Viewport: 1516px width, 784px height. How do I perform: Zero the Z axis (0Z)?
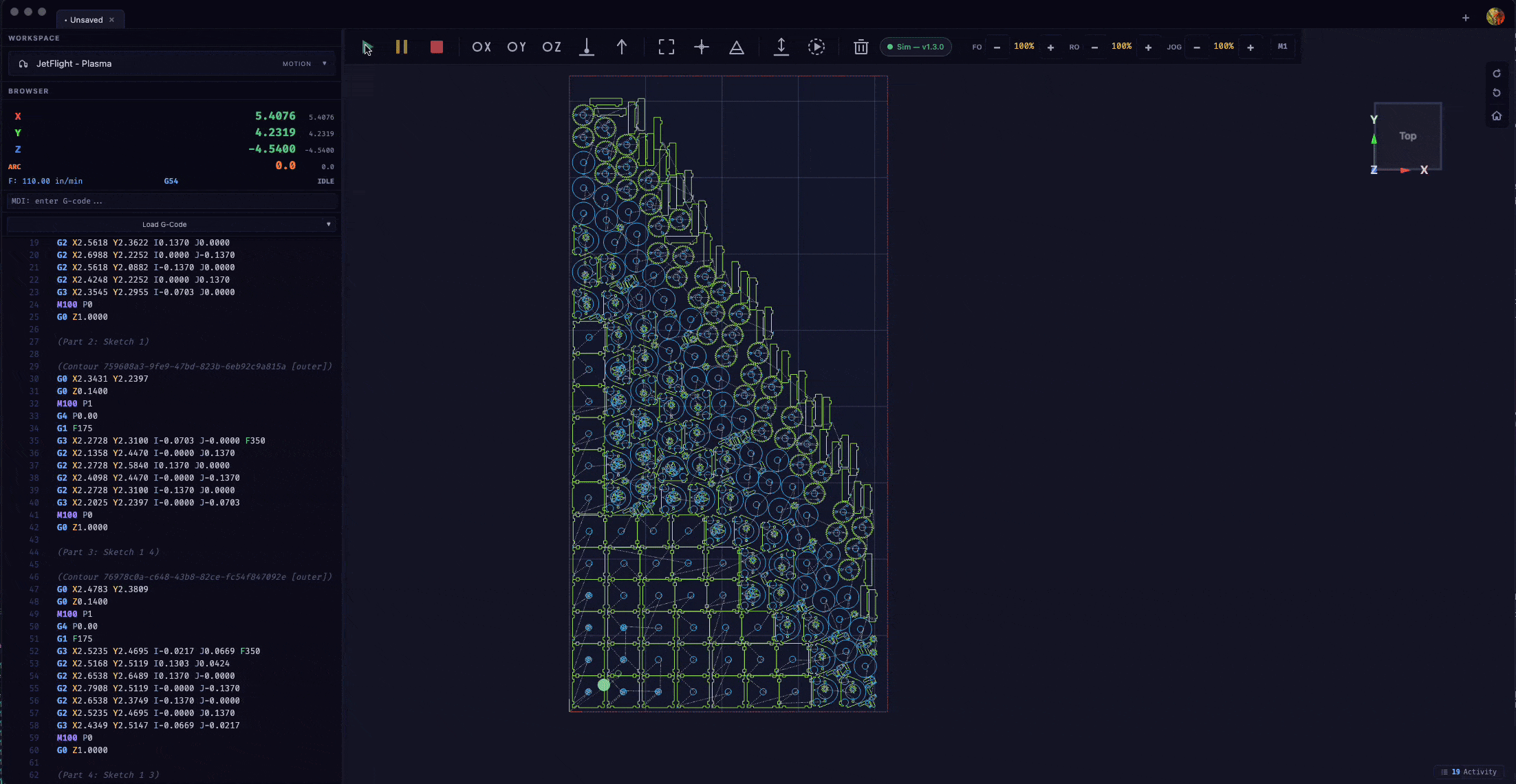[x=552, y=47]
